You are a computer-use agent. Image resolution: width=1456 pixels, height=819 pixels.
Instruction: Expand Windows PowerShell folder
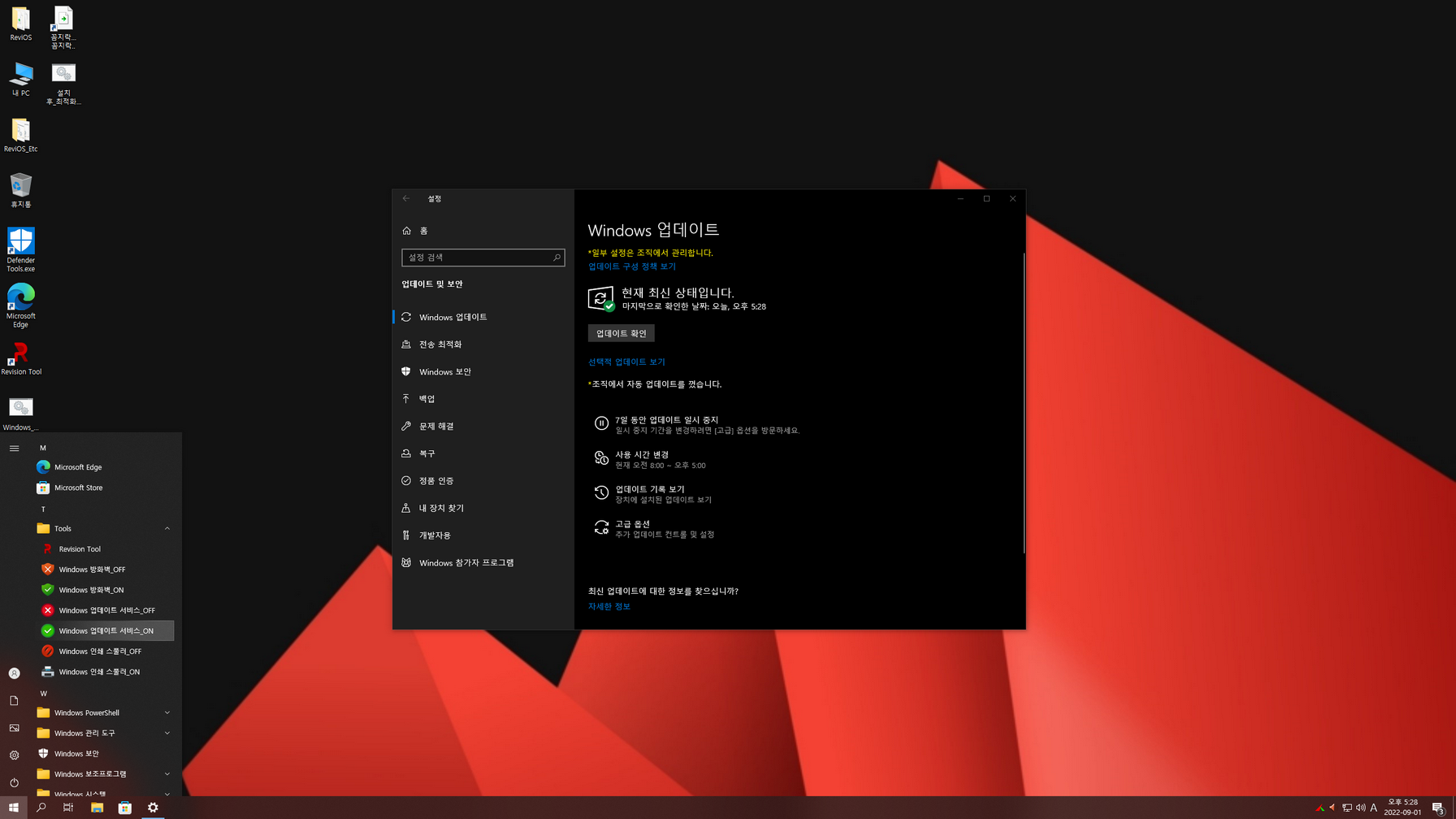pyautogui.click(x=104, y=713)
